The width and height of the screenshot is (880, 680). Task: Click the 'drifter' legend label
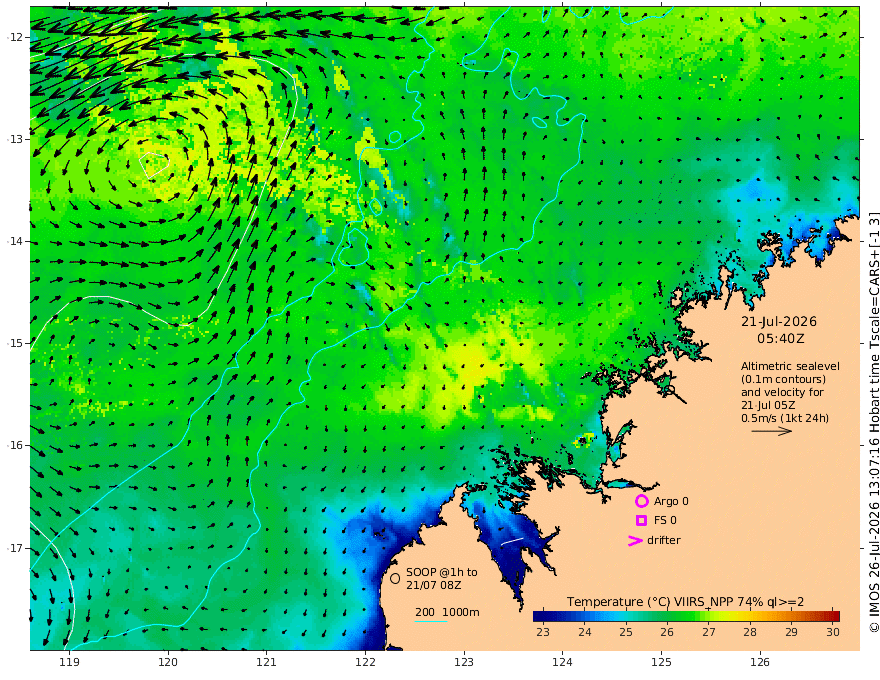(664, 540)
